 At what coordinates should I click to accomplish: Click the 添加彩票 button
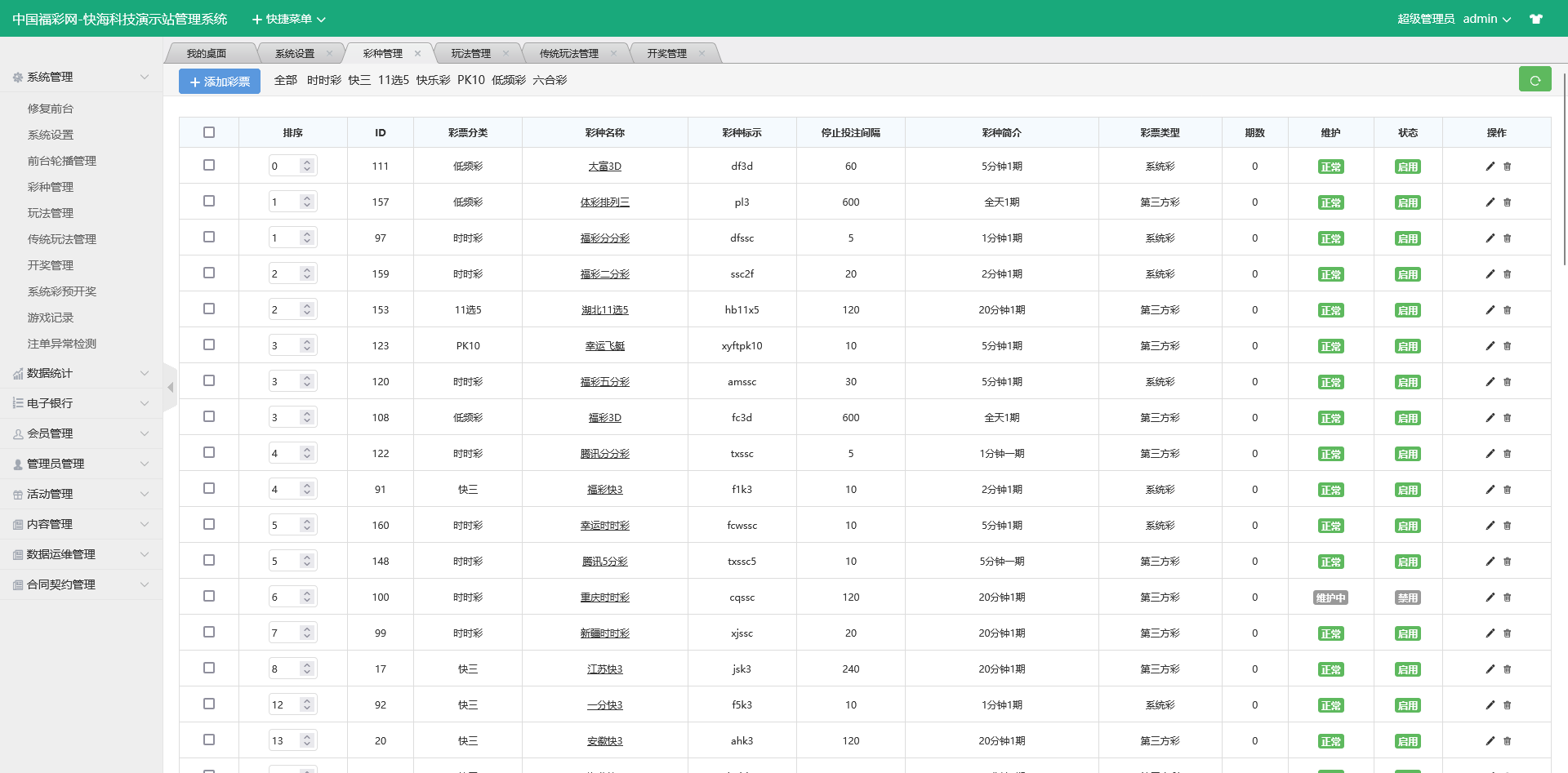(220, 82)
